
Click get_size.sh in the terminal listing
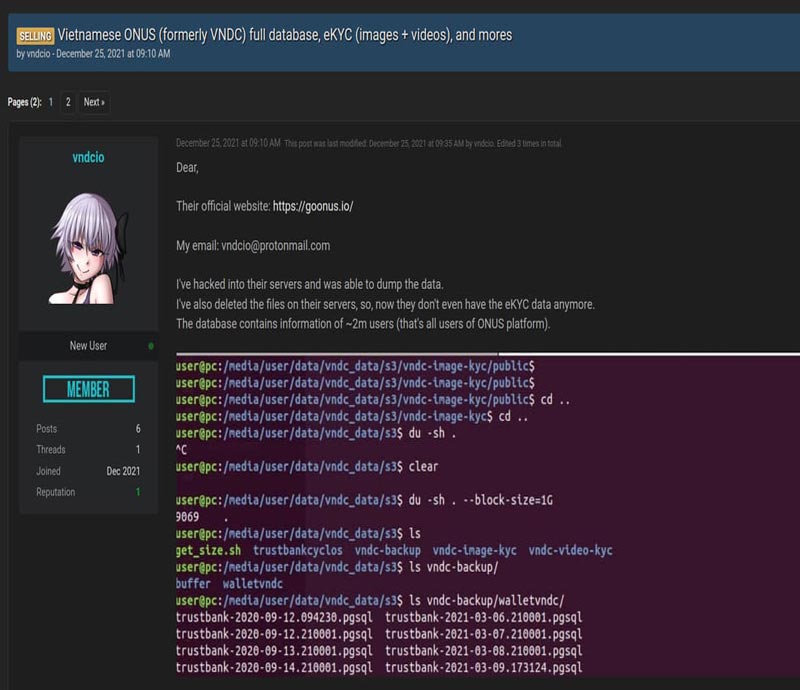click(208, 550)
